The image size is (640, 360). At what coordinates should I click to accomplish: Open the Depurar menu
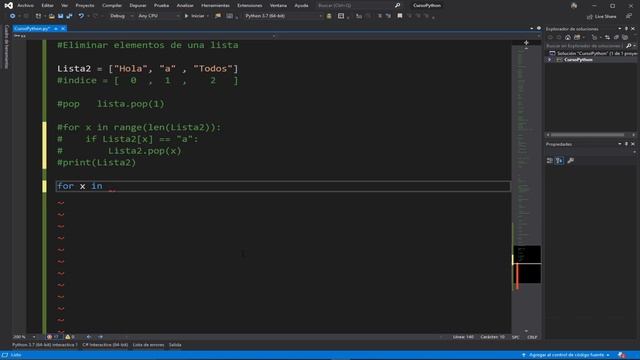[x=138, y=6]
